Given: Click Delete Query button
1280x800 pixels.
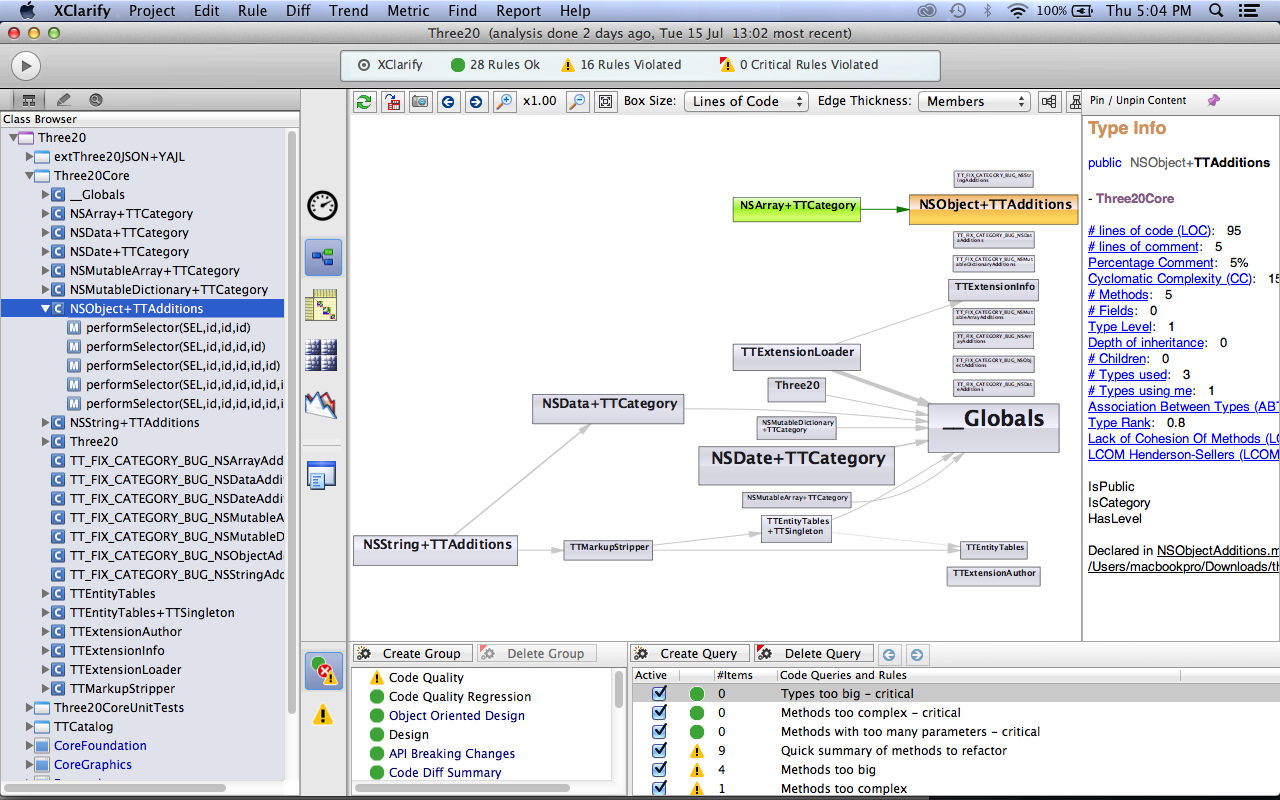Looking at the screenshot, I should [814, 654].
